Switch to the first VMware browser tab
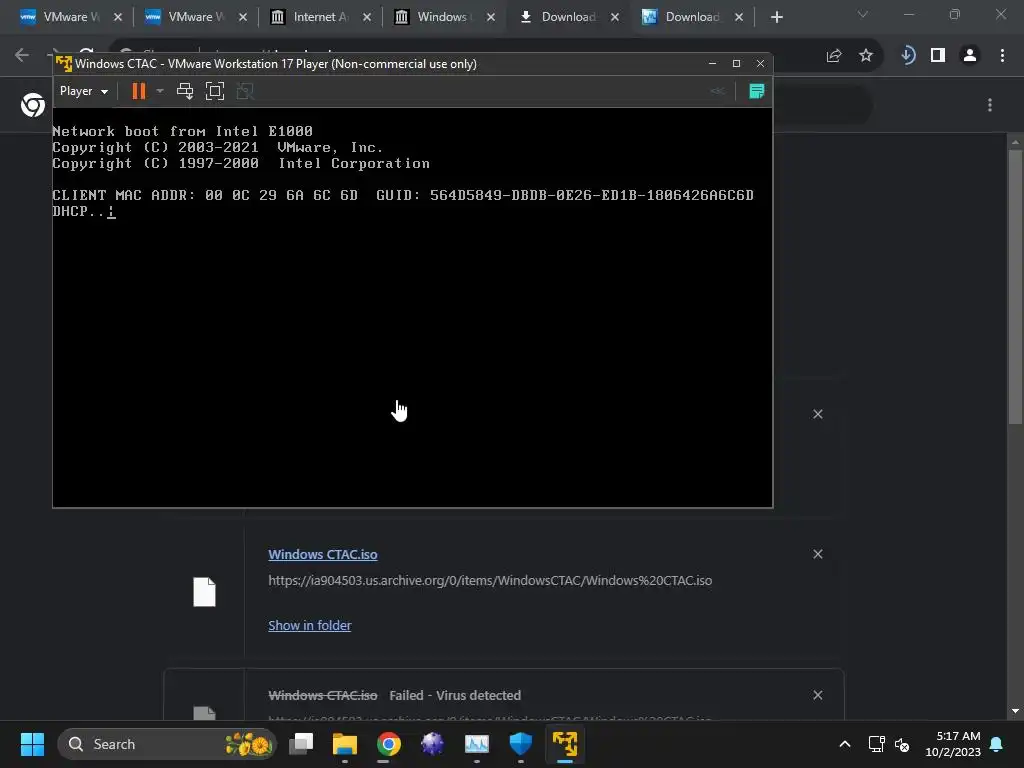The height and width of the screenshot is (768, 1024). (61, 17)
